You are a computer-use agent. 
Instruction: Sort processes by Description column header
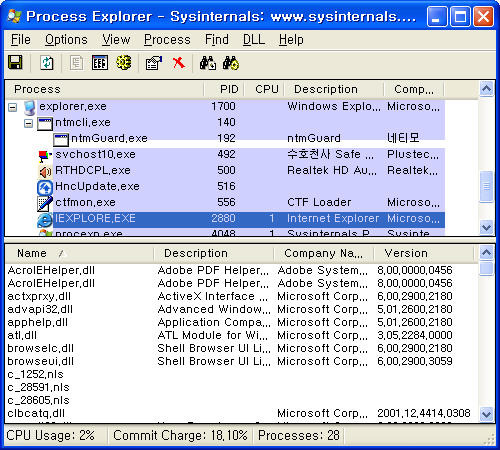[x=334, y=89]
